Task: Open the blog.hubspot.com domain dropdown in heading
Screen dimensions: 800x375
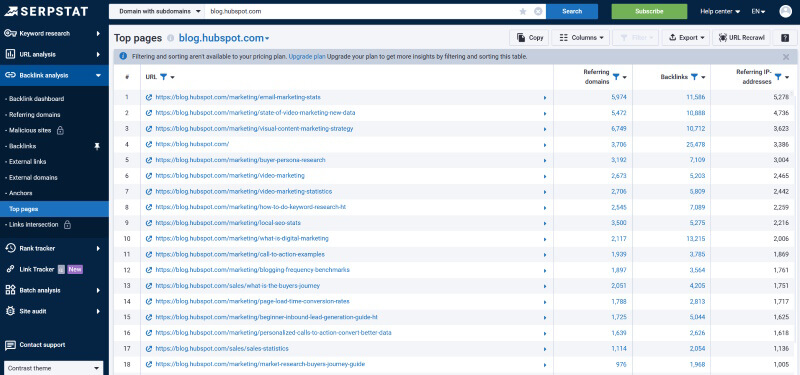Action: (224, 38)
